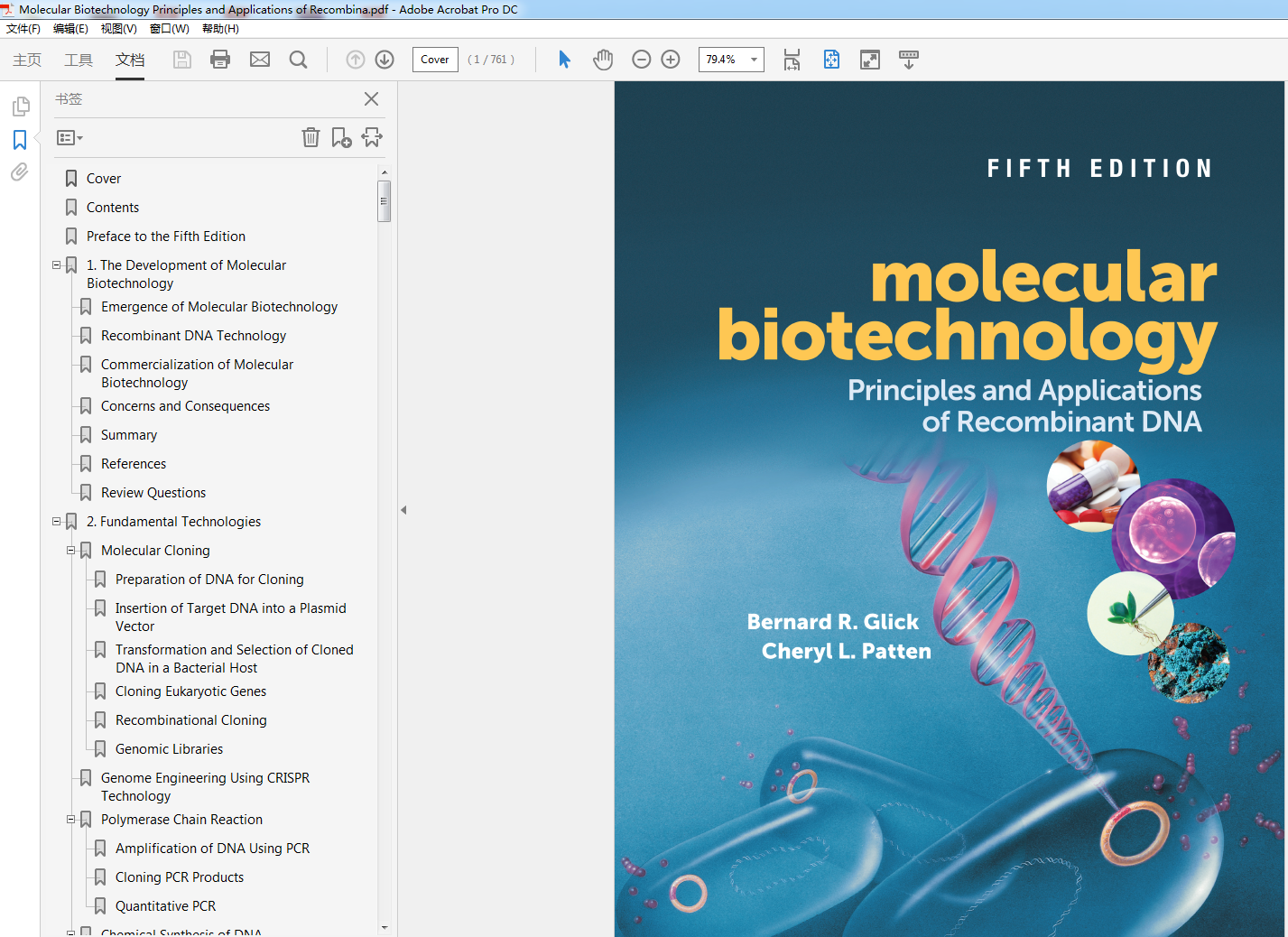Send file by email envelope icon
This screenshot has height=937, width=1288.
pyautogui.click(x=260, y=60)
